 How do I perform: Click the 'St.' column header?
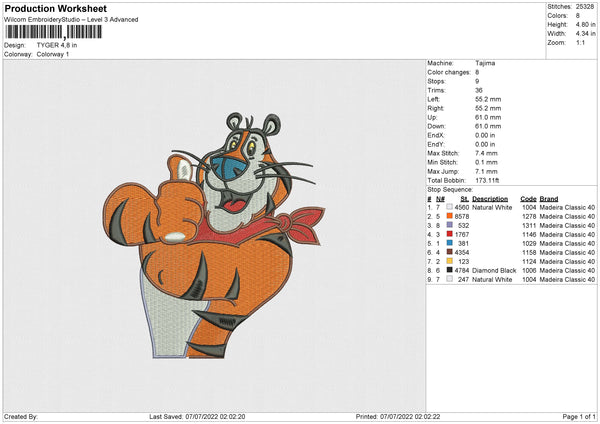pyautogui.click(x=465, y=199)
